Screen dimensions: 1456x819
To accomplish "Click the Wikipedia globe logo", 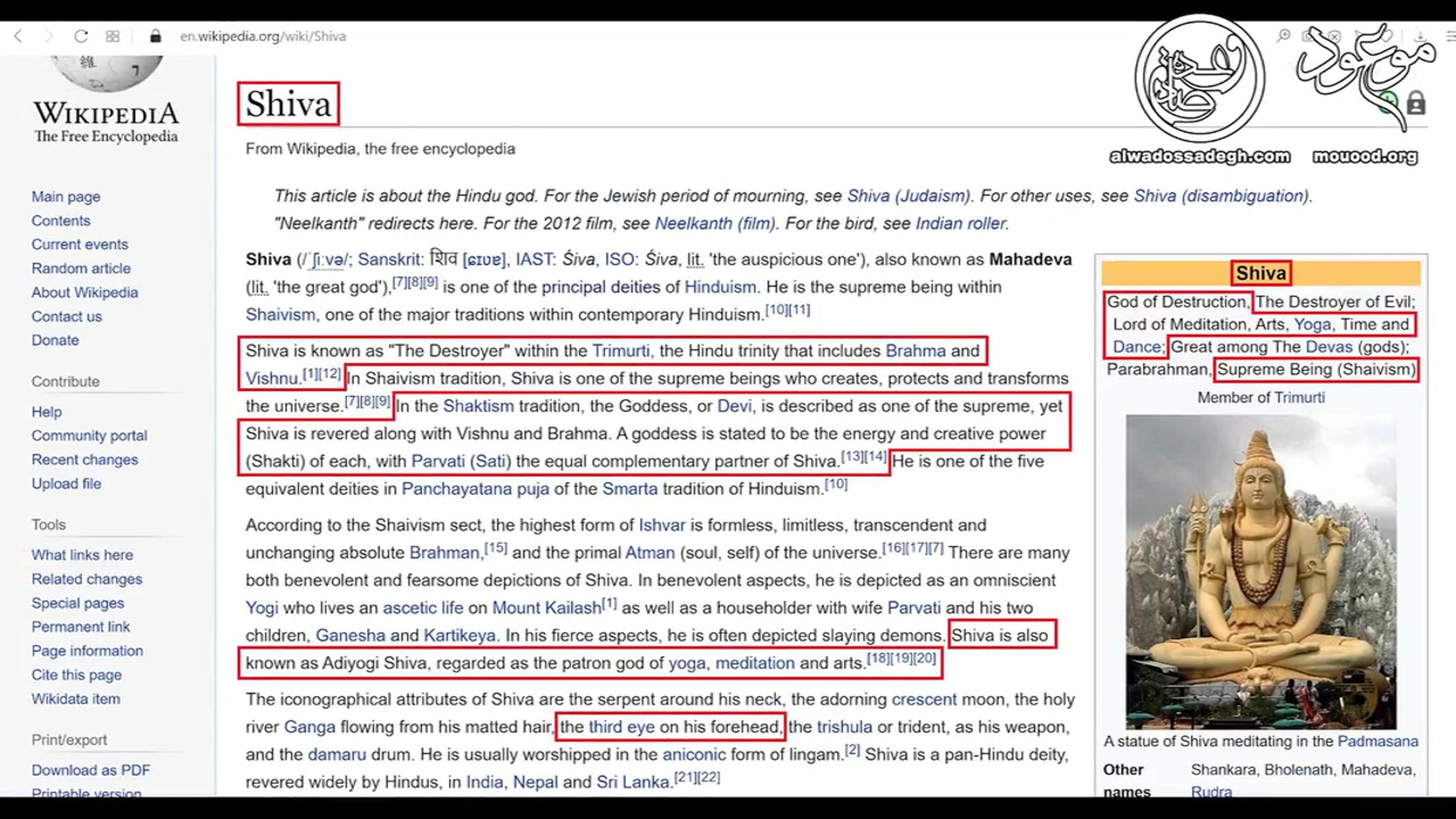I will 107,73.
